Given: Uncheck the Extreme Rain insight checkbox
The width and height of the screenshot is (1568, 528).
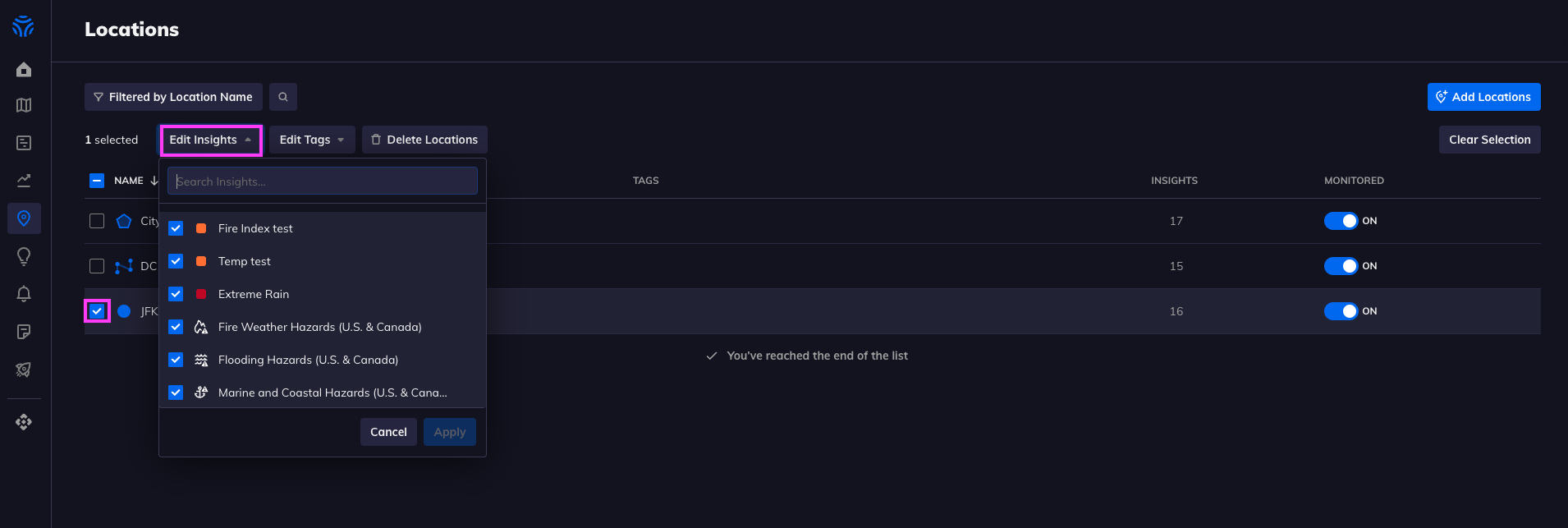Looking at the screenshot, I should point(176,294).
